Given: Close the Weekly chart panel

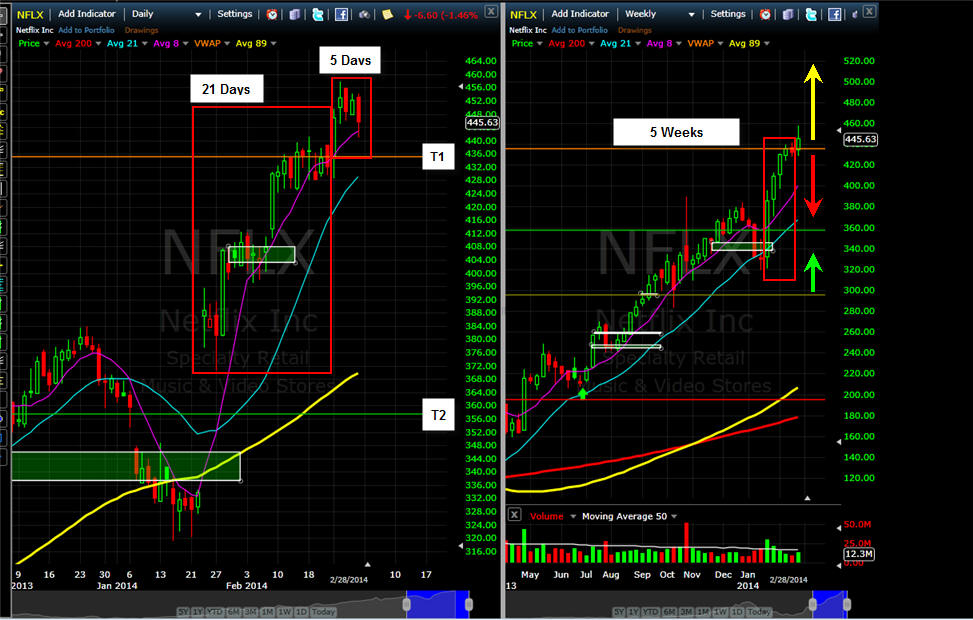Looking at the screenshot, I should (x=869, y=11).
